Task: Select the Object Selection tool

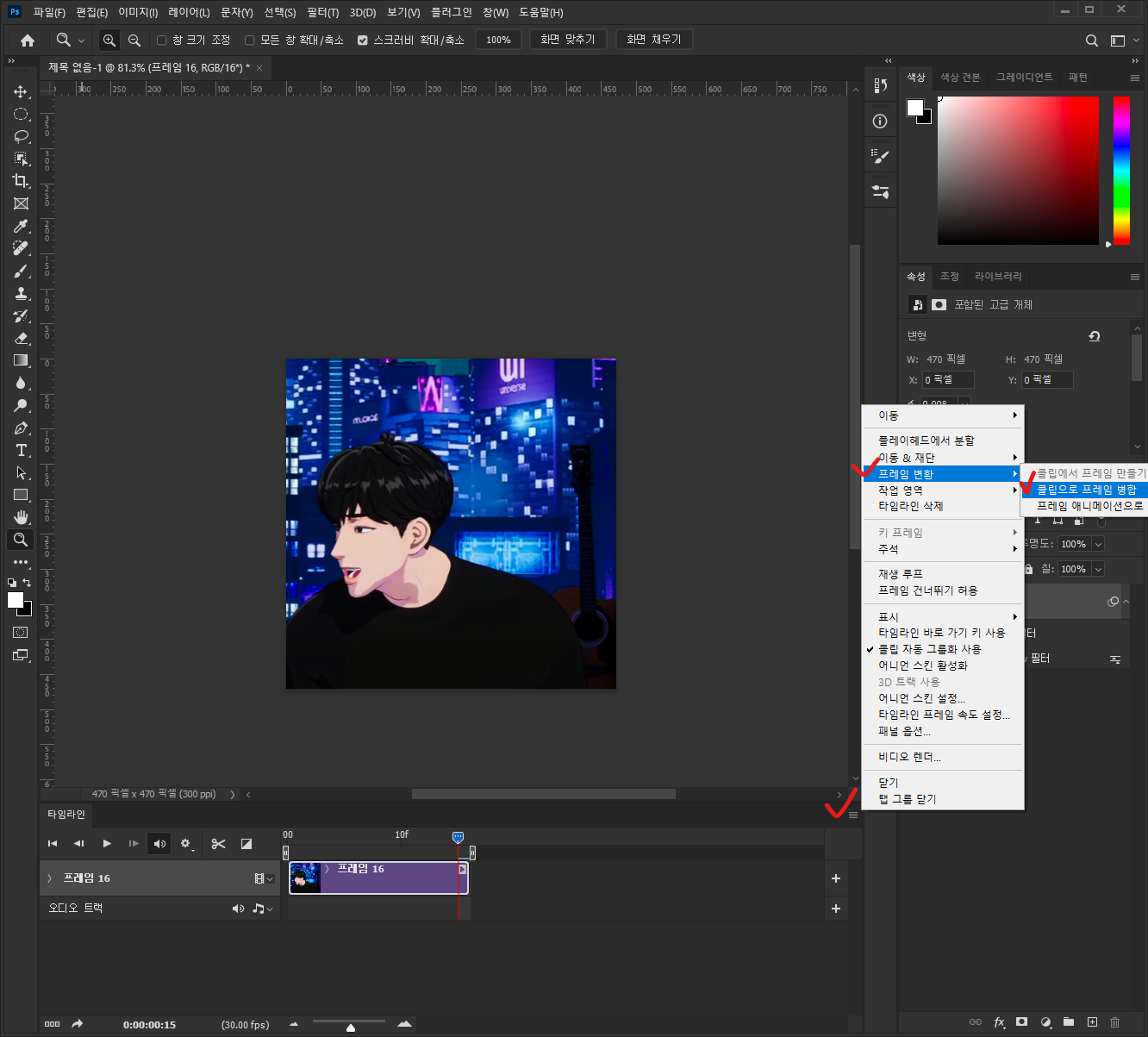Action: [21, 159]
